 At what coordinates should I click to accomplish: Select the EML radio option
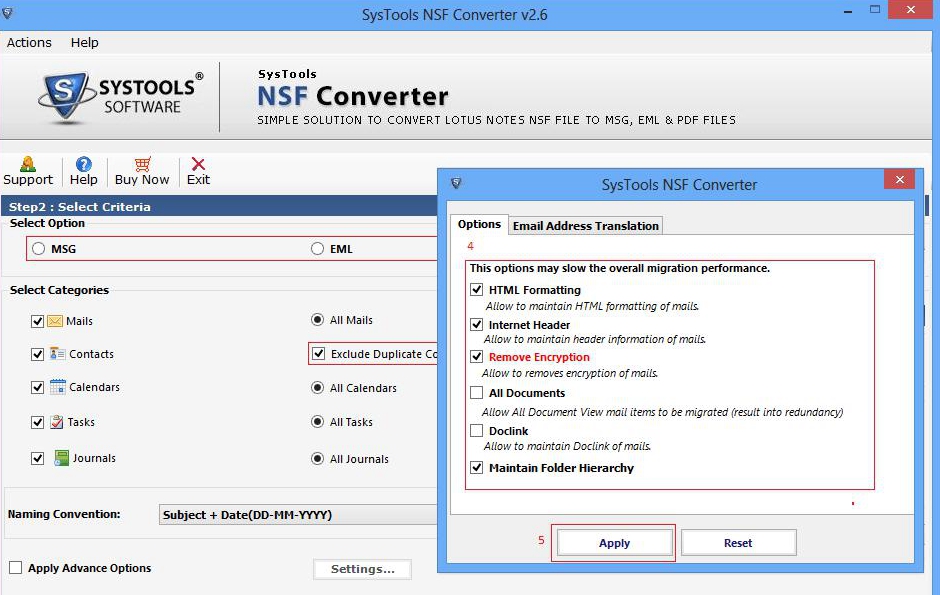pyautogui.click(x=317, y=249)
